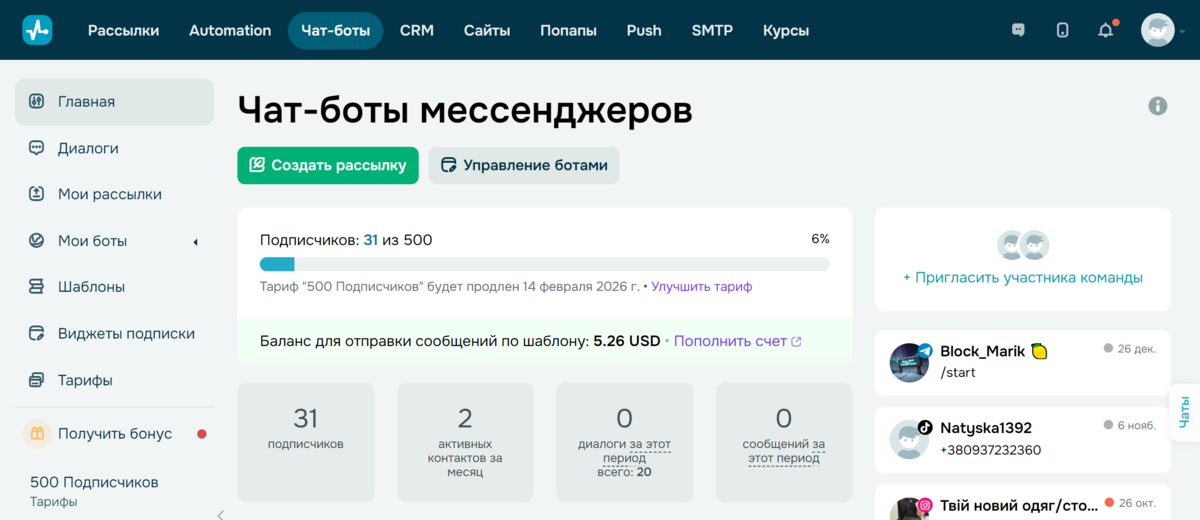The image size is (1200, 520).
Task: Click the Виджеты подписки icon
Action: point(37,334)
